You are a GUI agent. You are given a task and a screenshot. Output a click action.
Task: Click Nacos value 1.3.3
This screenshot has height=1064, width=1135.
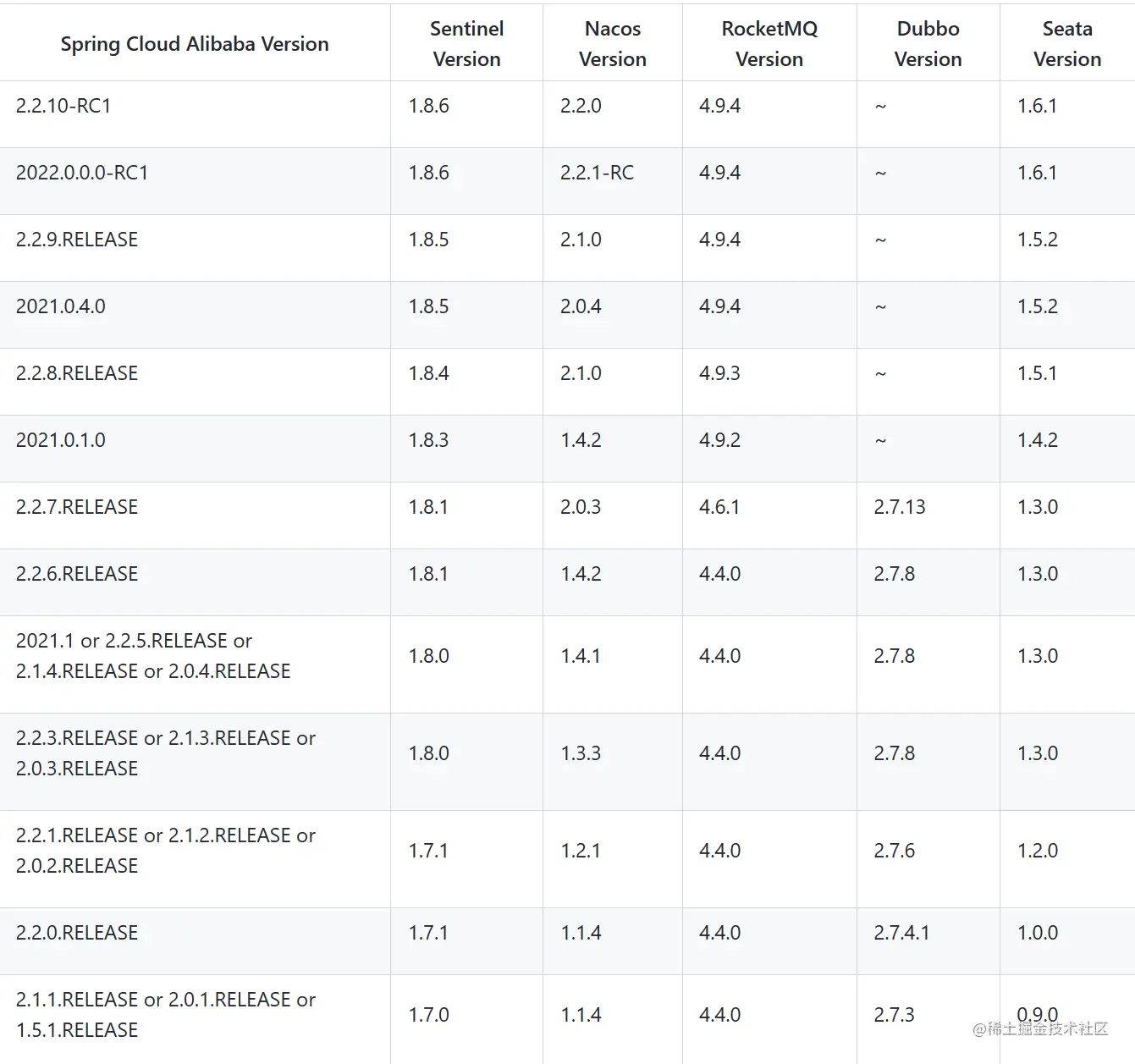coord(581,753)
